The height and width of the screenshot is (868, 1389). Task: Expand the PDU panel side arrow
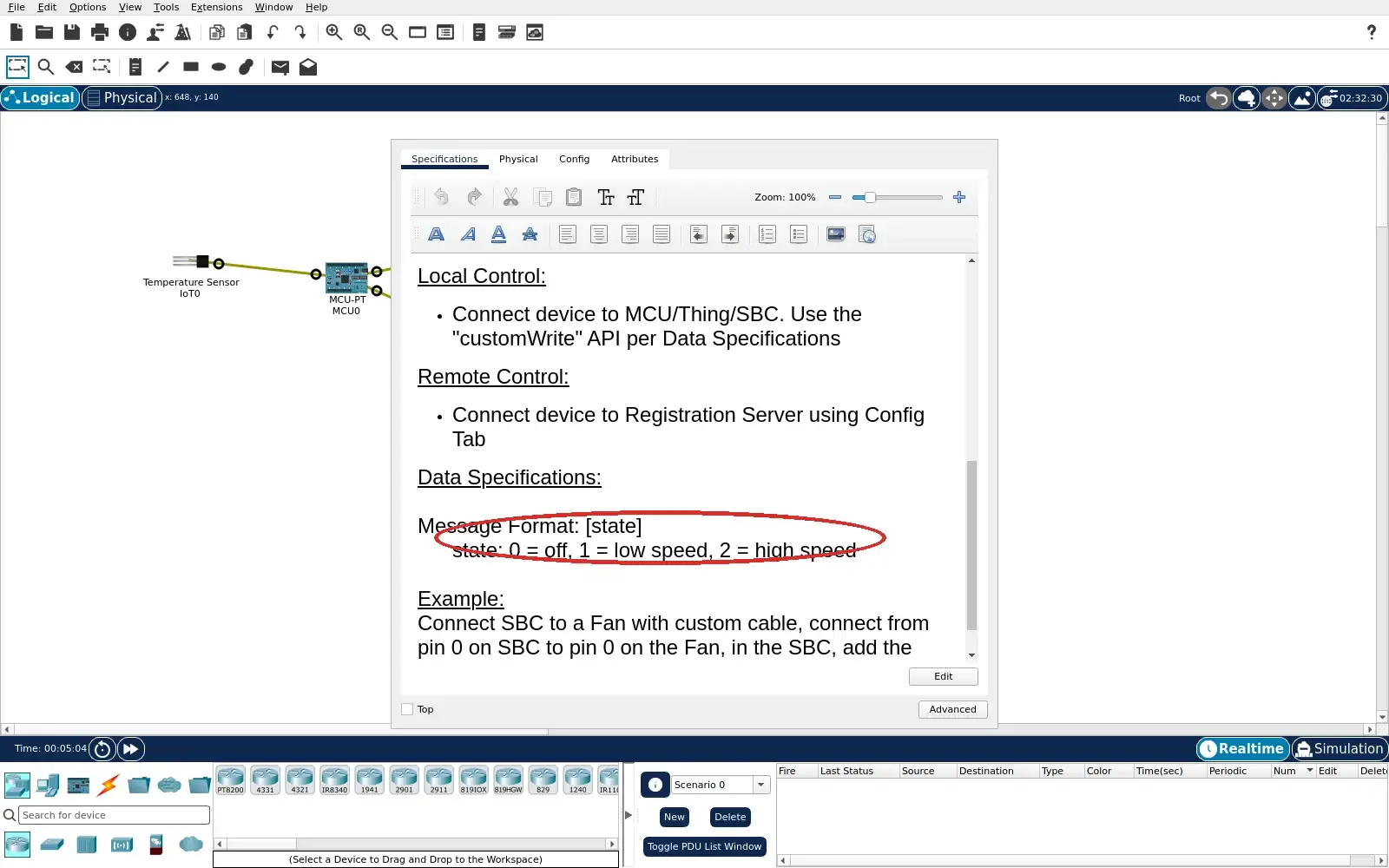629,815
